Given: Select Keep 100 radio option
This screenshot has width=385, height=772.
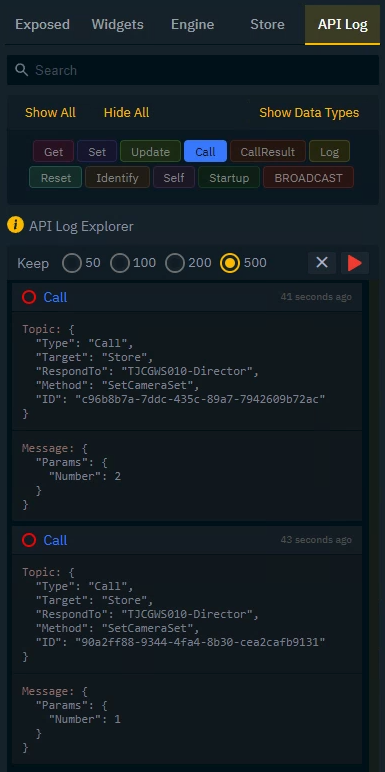Looking at the screenshot, I should [x=120, y=263].
